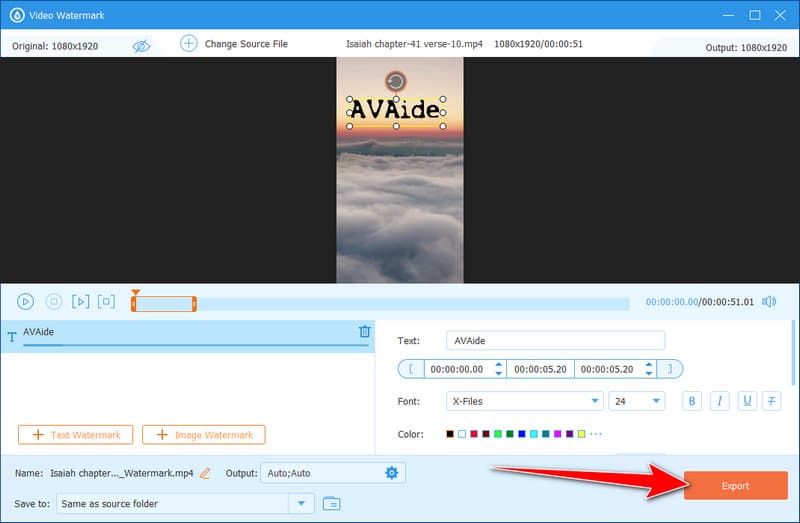Screen dimensions: 800x523
Task: Delete the AVAide watermark with trash icon
Action: click(x=364, y=332)
